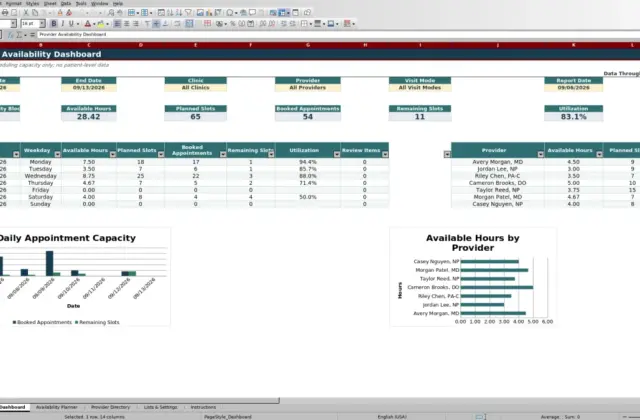Click the Function Wizard icon
The image size is (640, 420).
[x=10, y=35]
